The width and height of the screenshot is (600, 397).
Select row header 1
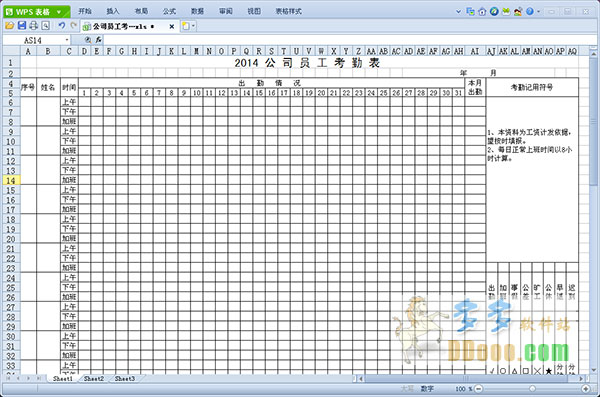click(11, 63)
